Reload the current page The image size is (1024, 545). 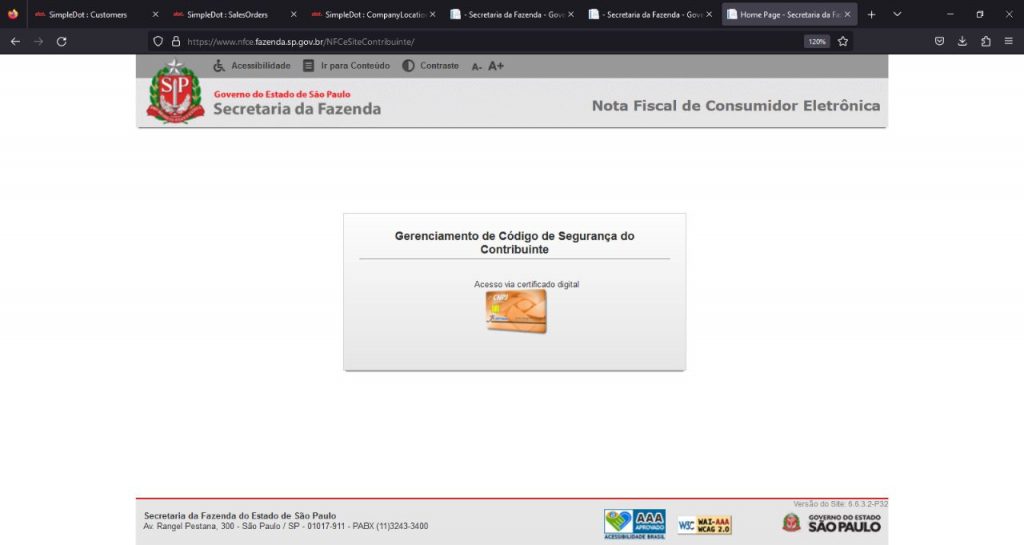pos(61,41)
